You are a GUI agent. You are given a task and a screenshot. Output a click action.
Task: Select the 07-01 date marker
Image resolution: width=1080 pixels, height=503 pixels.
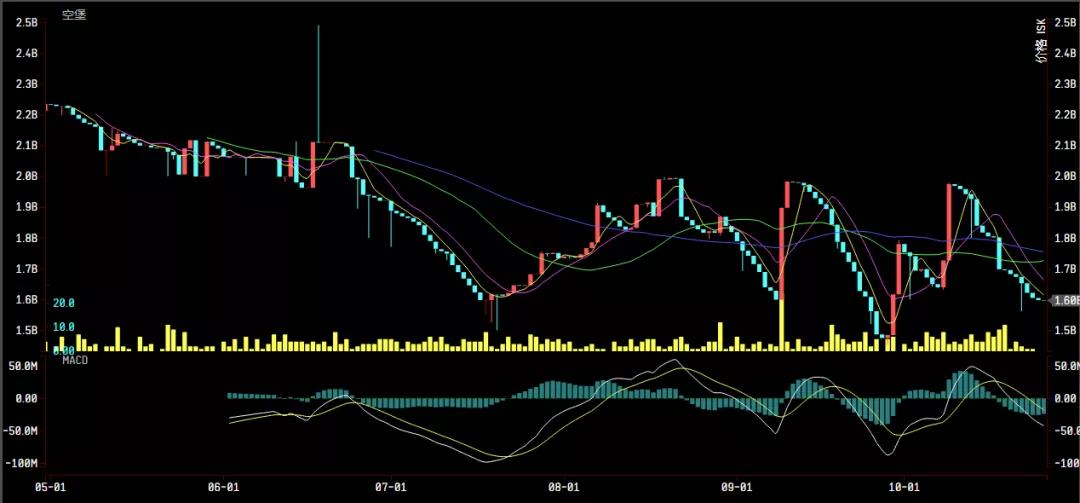(390, 487)
